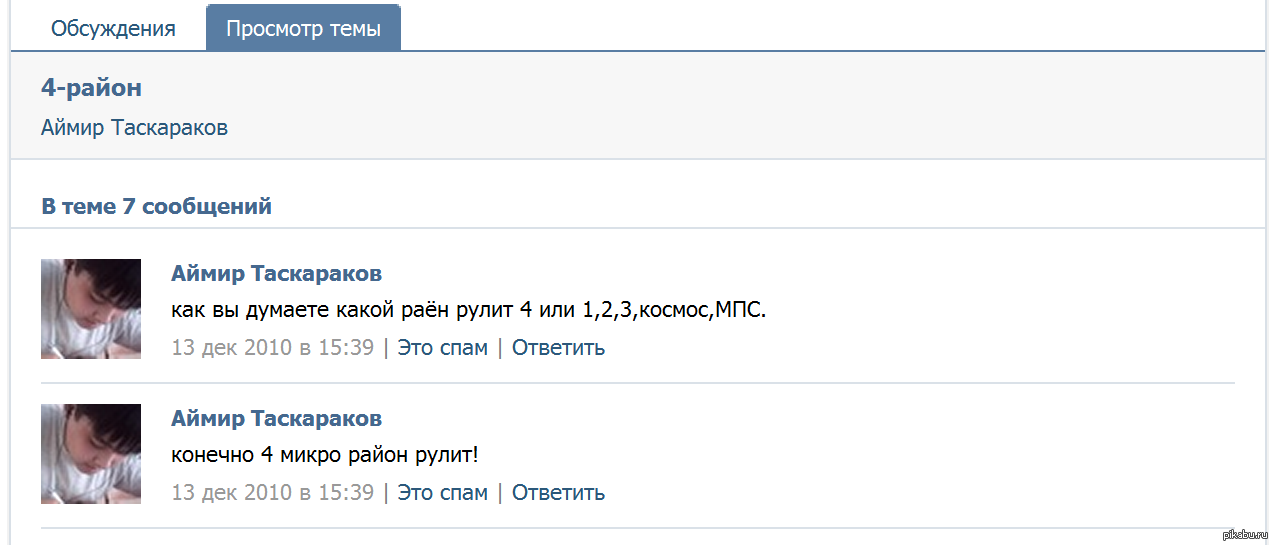The height and width of the screenshot is (546, 1273).
Task: Open author name on the second post
Action: [276, 419]
